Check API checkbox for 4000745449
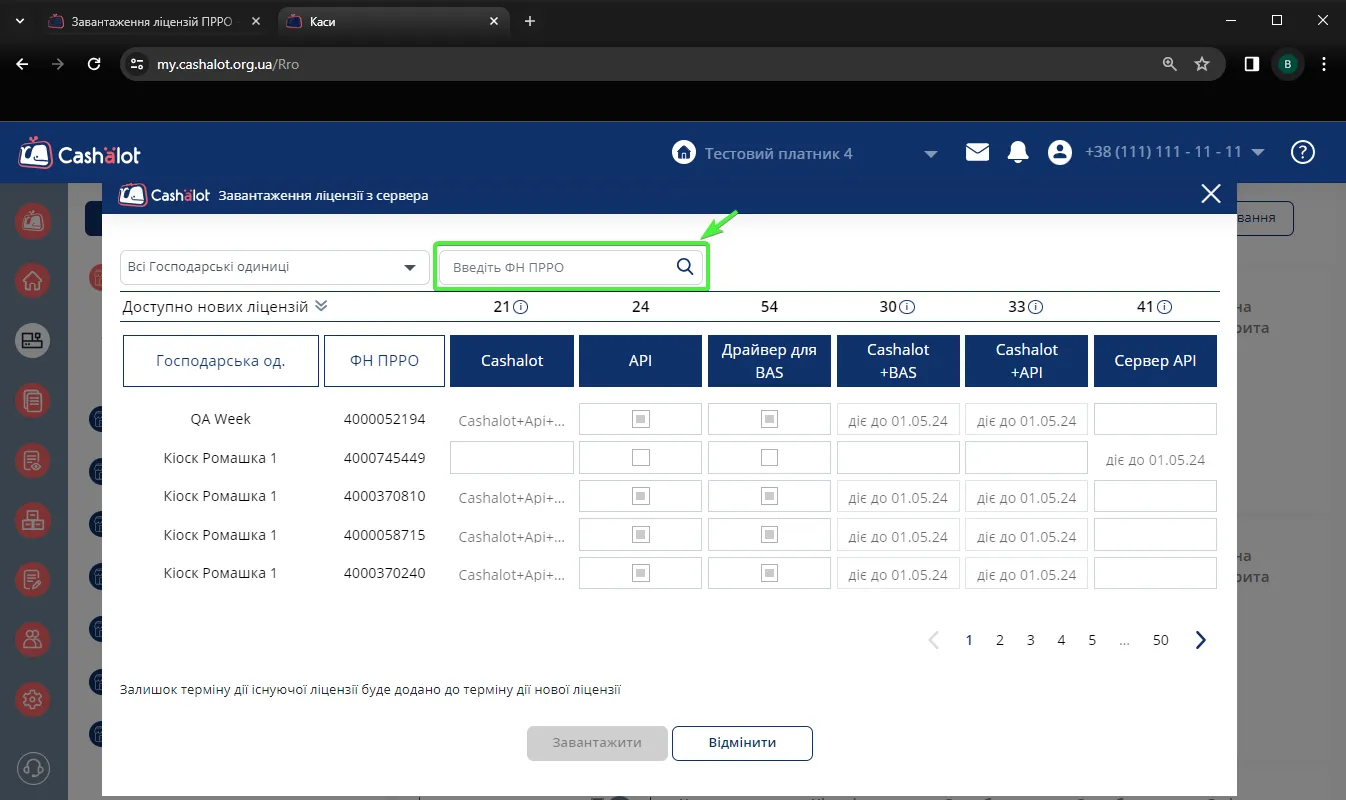The width and height of the screenshot is (1346, 800). (x=640, y=457)
